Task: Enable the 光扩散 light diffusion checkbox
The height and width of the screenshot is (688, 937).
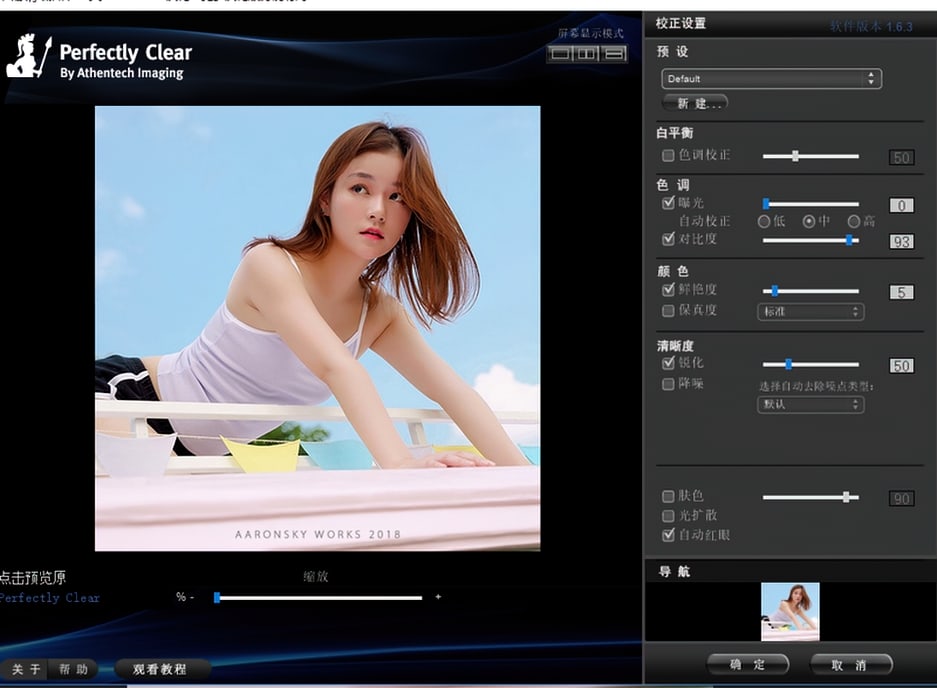Action: (x=668, y=515)
